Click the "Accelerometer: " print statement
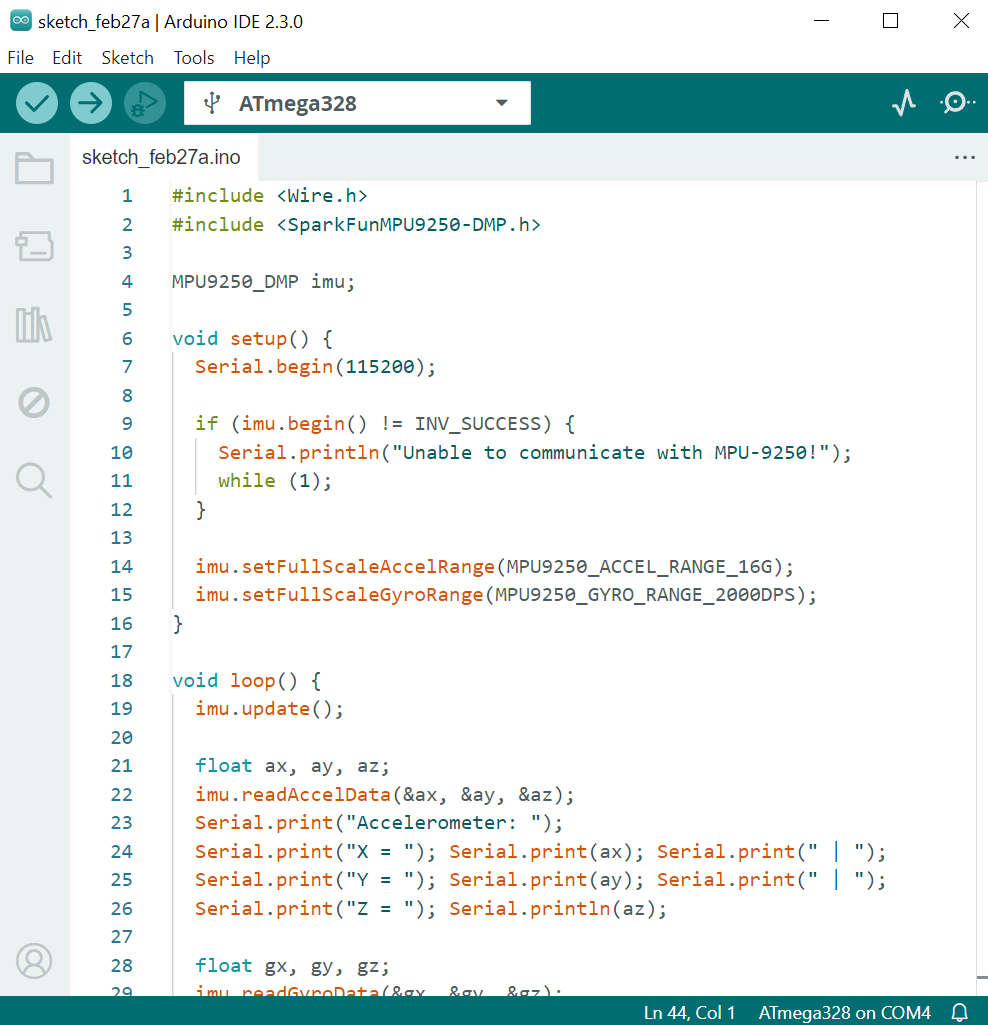The width and height of the screenshot is (988, 1025). pos(379,823)
